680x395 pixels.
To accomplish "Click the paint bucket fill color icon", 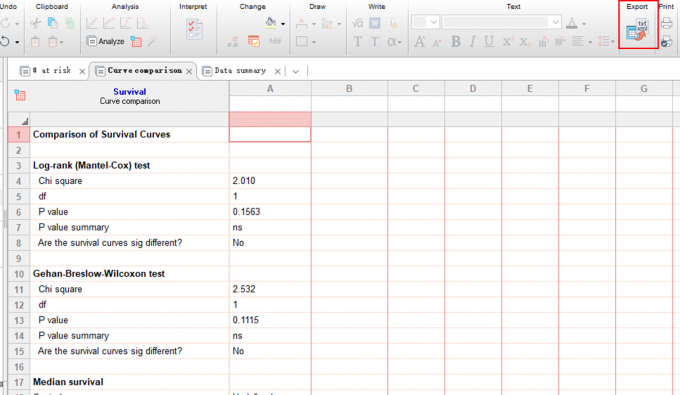I will (271, 23).
